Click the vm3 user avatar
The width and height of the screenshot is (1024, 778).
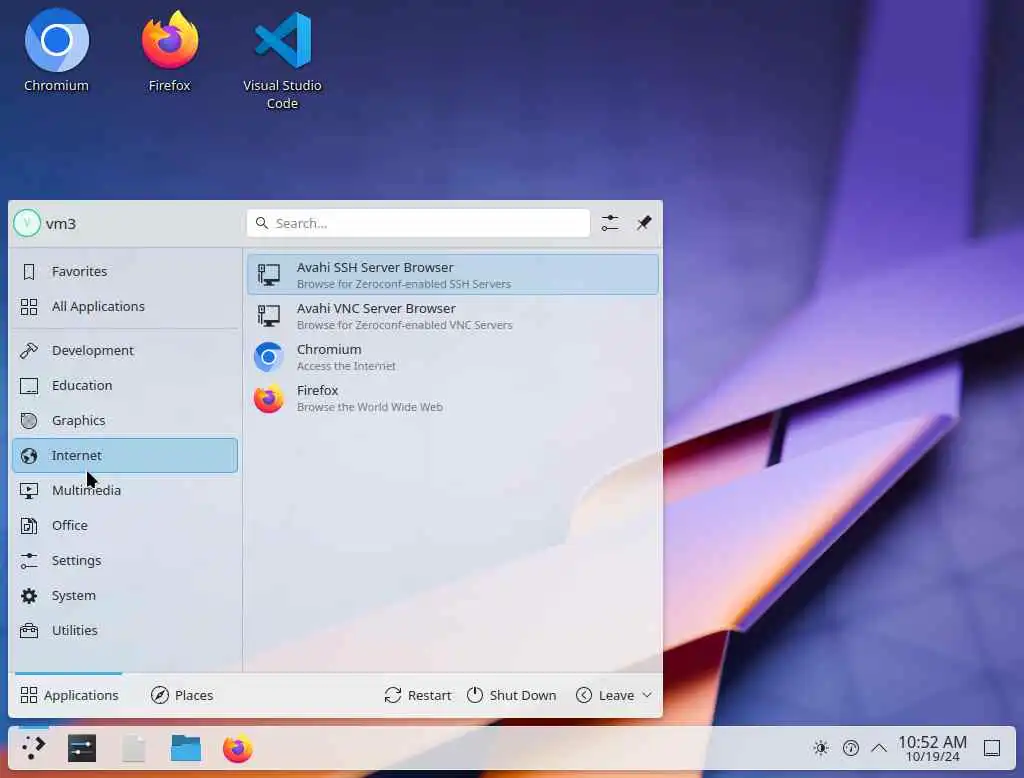(27, 223)
